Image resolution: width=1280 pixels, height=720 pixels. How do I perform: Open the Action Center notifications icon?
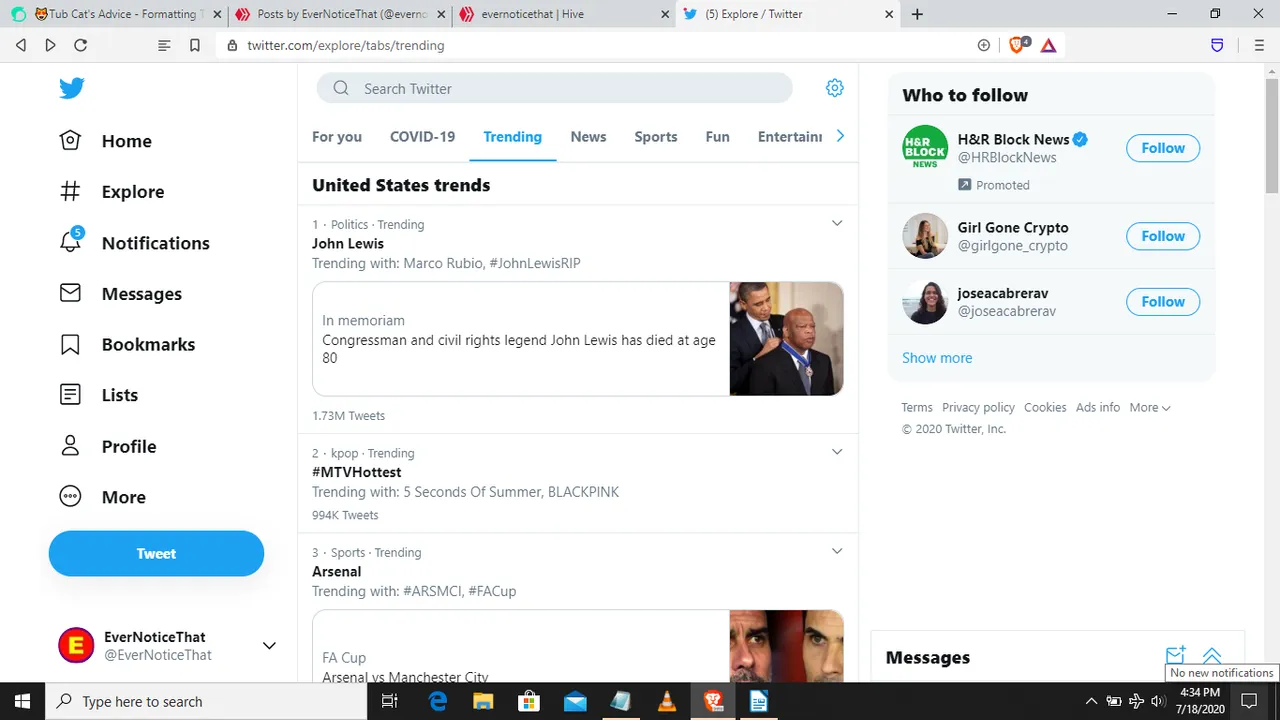(1249, 701)
